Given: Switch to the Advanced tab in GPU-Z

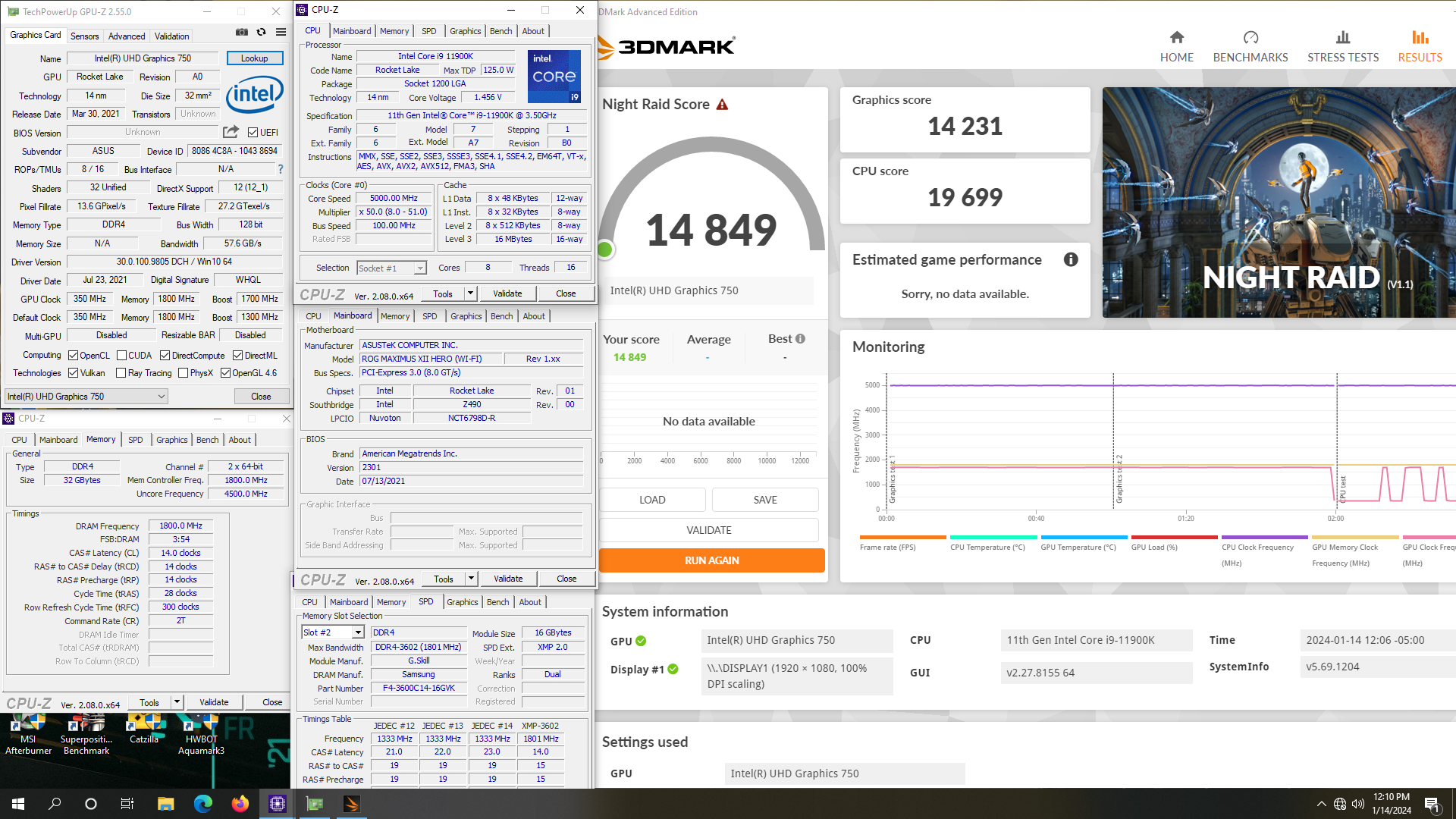Looking at the screenshot, I should coord(127,36).
